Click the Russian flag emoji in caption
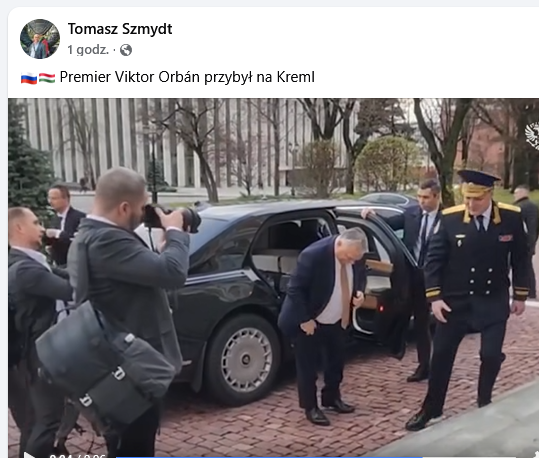Screen dimensions: 539x458 pyautogui.click(x=29, y=78)
